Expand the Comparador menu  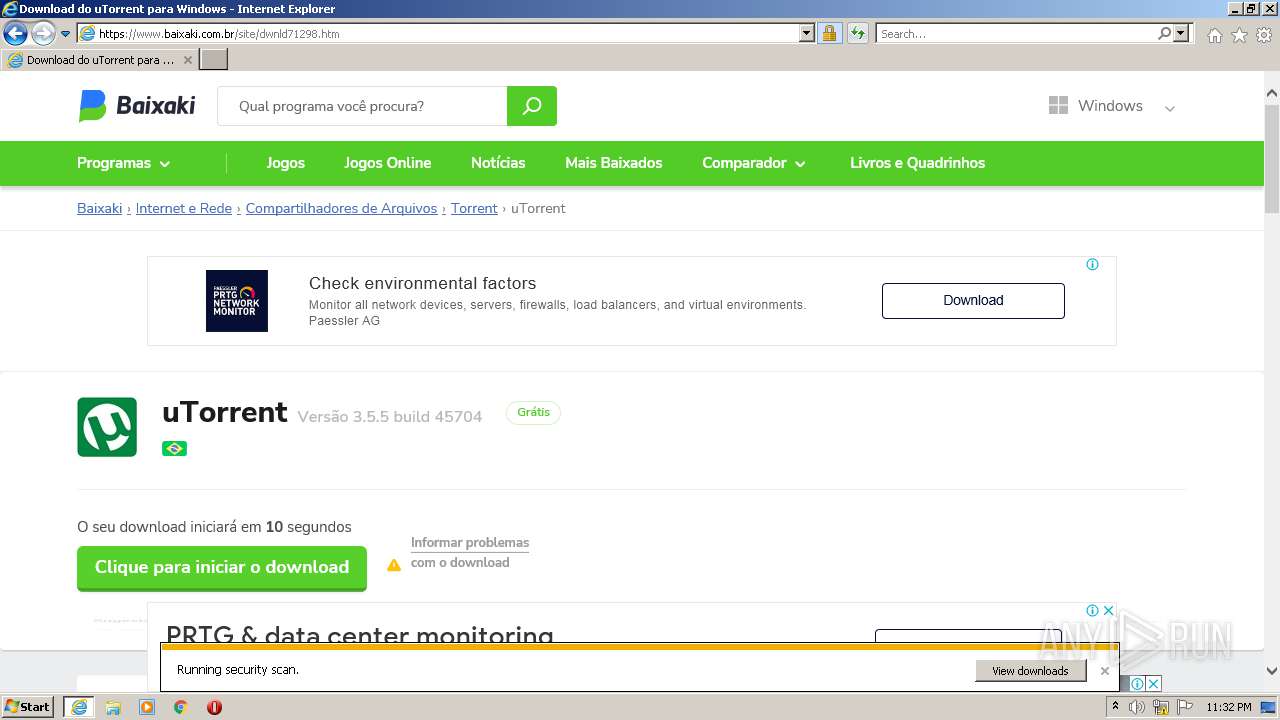coord(754,163)
